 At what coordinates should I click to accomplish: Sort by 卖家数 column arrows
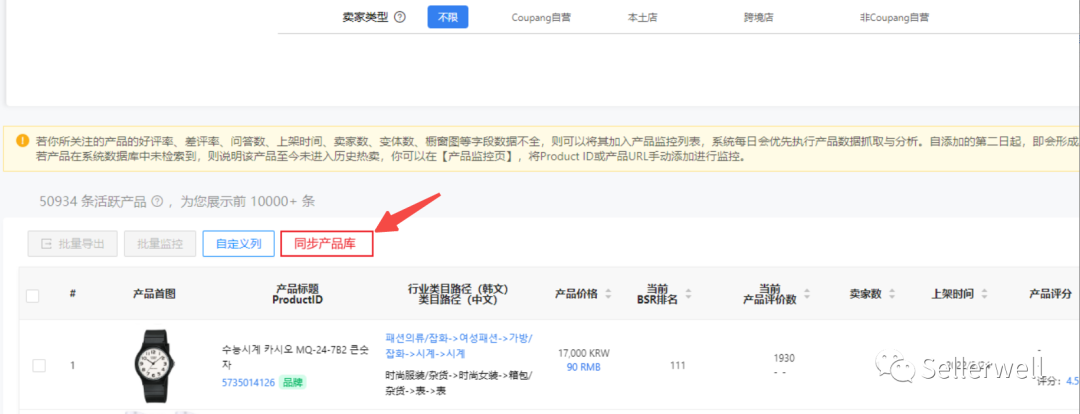tap(892, 294)
